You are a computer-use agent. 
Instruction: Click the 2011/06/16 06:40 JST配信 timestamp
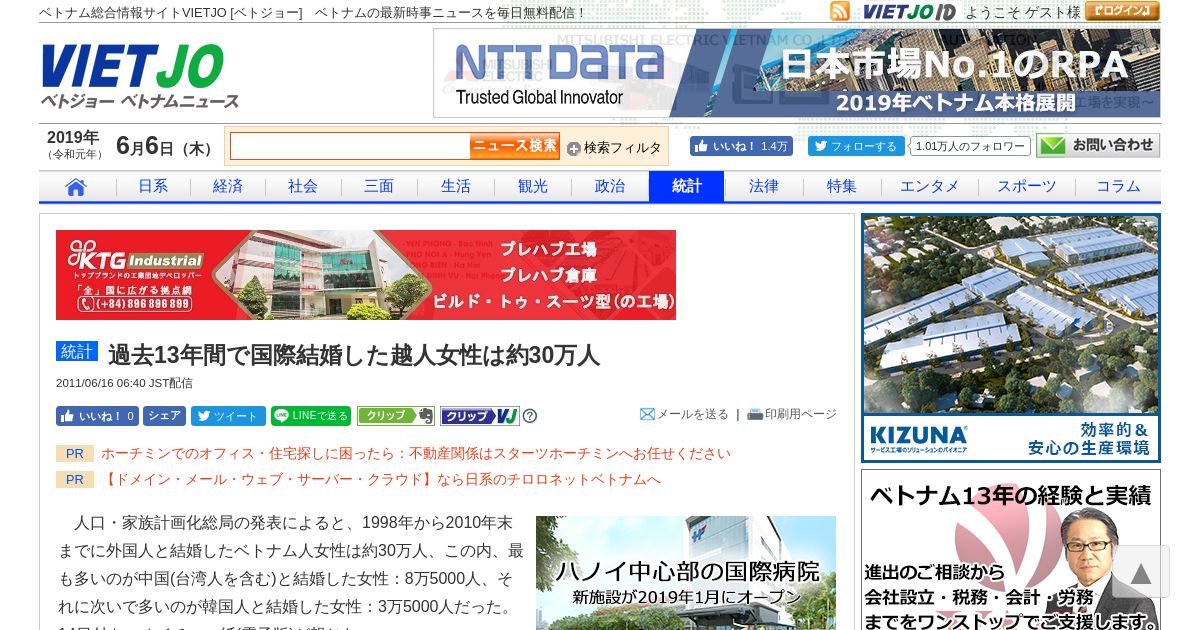(x=124, y=383)
